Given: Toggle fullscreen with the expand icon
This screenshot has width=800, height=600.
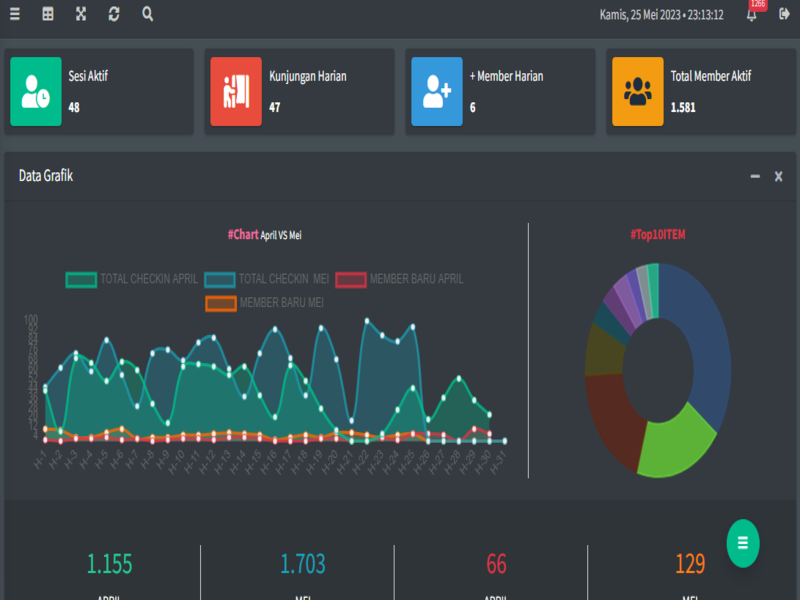Looking at the screenshot, I should pos(81,14).
